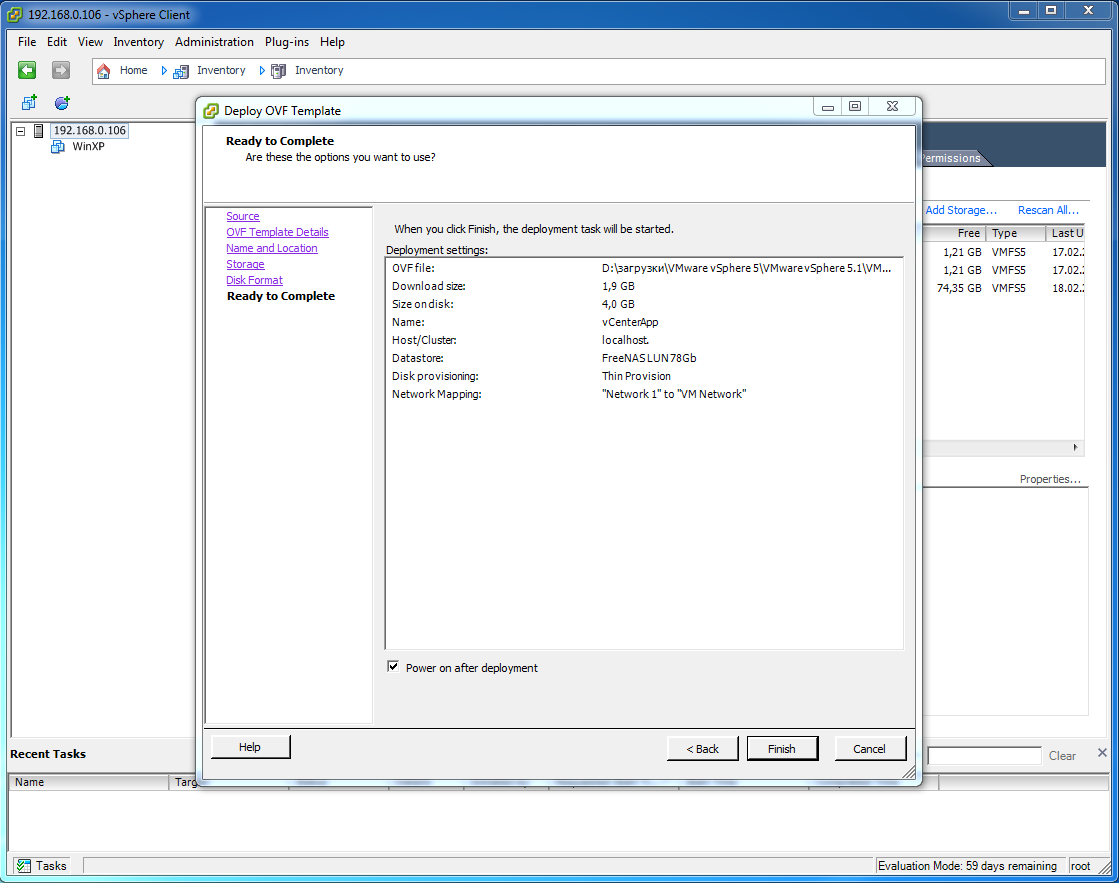The height and width of the screenshot is (883, 1119).
Task: Select the WinXP tree item label
Action: (88, 146)
